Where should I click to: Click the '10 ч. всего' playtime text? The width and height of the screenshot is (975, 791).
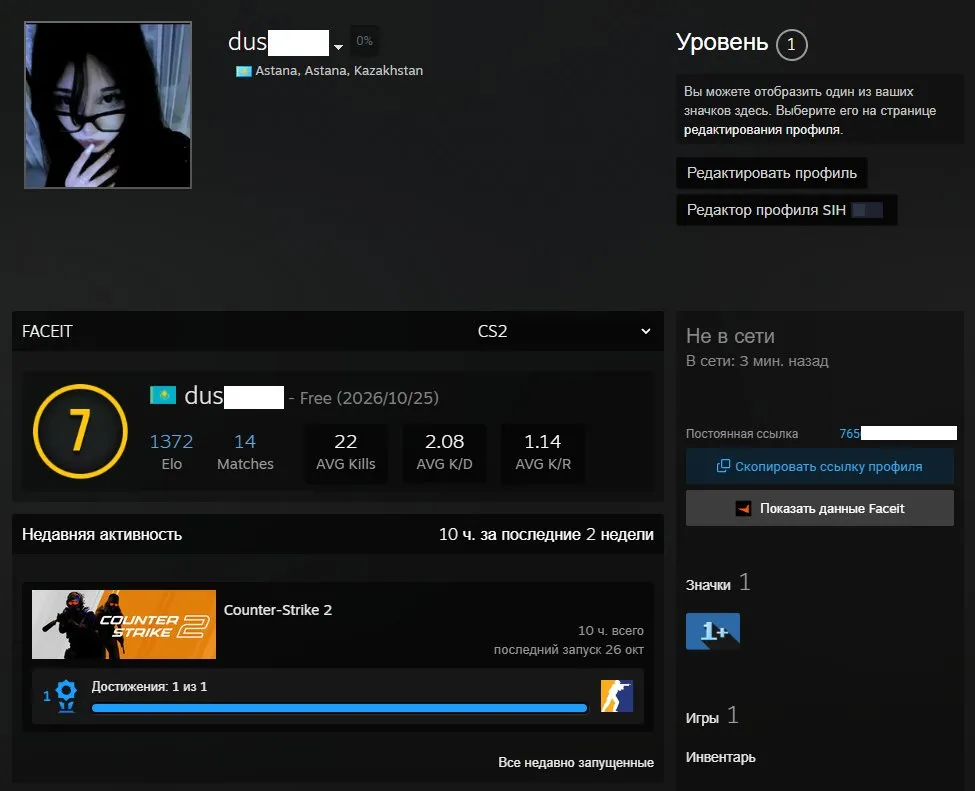pos(611,631)
